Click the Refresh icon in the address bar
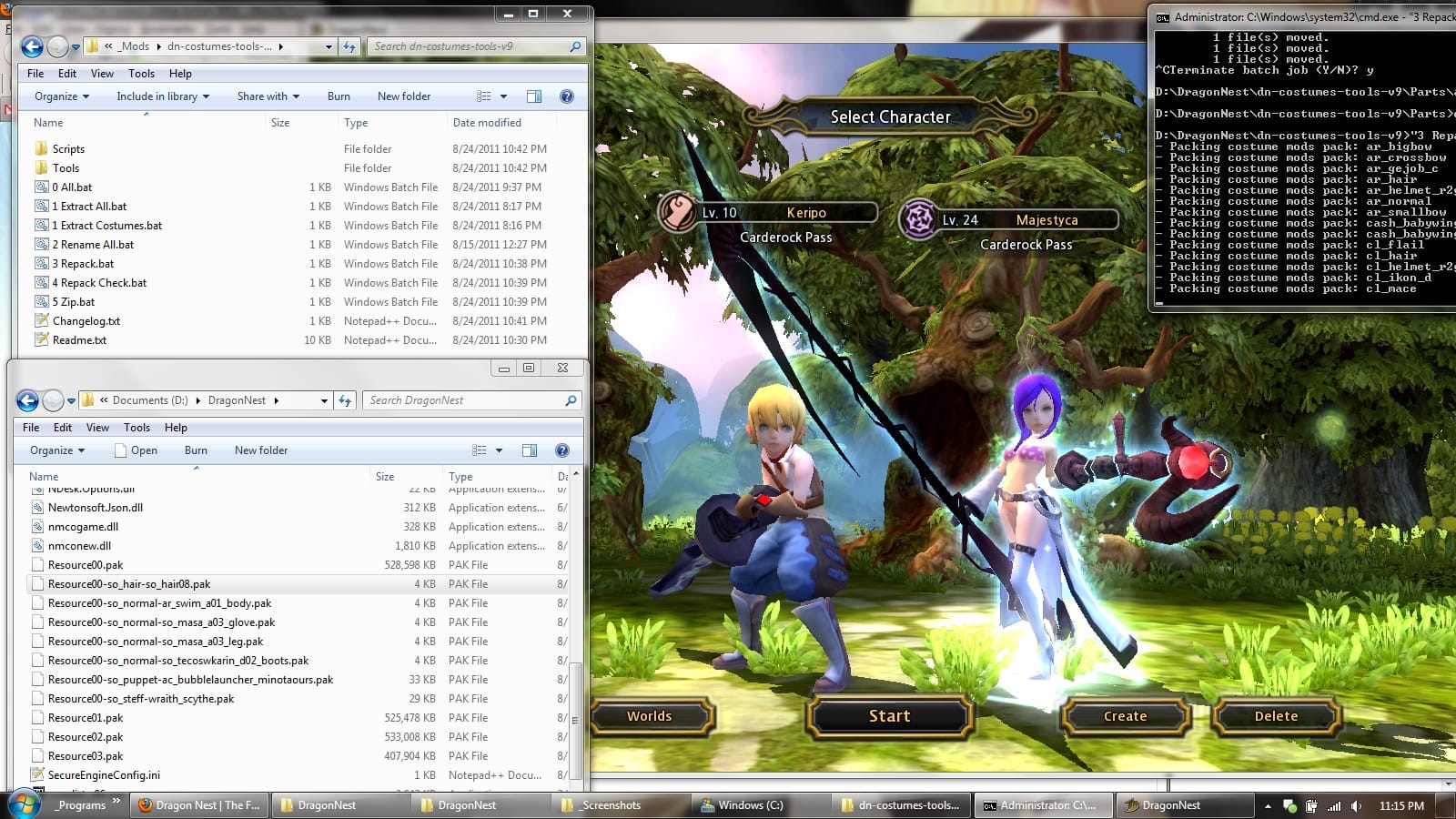Screen dimensions: 1456x819 348,46
